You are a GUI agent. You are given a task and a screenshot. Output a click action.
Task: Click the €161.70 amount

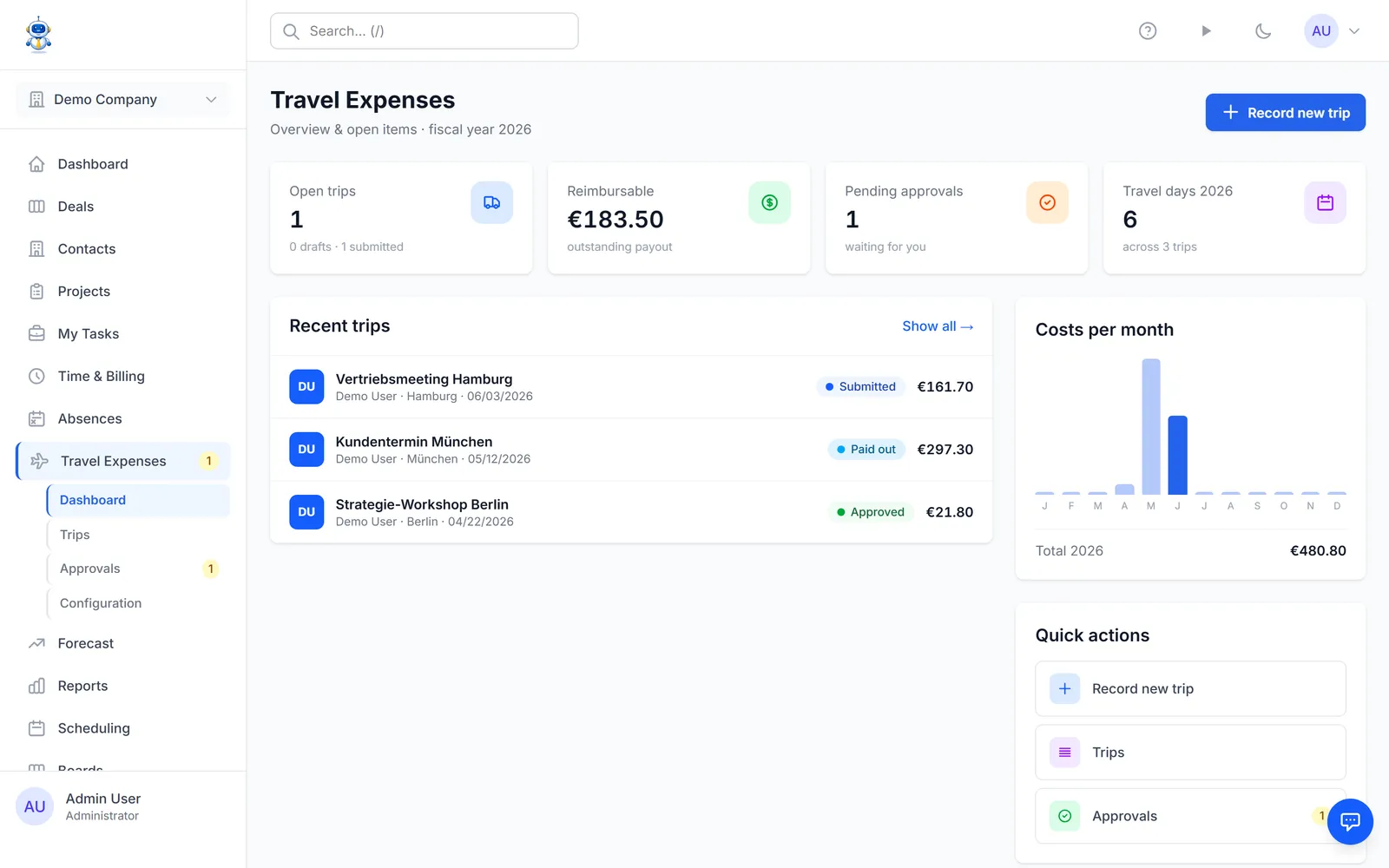coord(945,387)
